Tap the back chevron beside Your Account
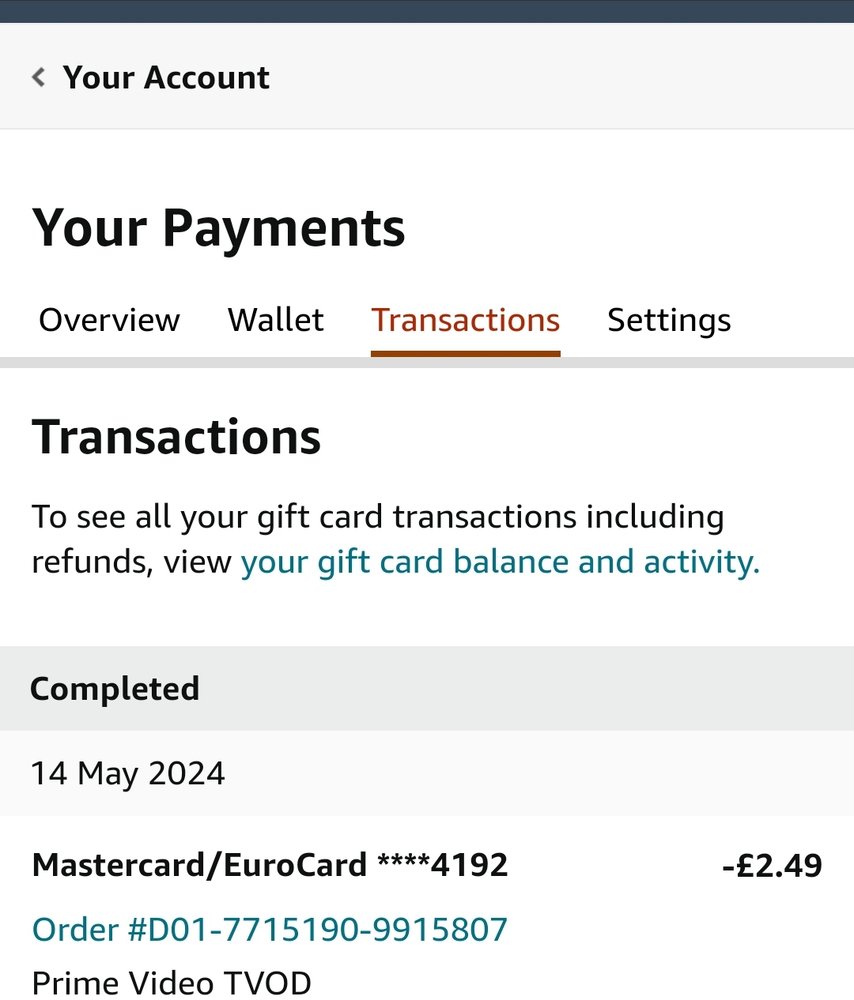Screen dimensions: 854x1000 click(x=38, y=77)
